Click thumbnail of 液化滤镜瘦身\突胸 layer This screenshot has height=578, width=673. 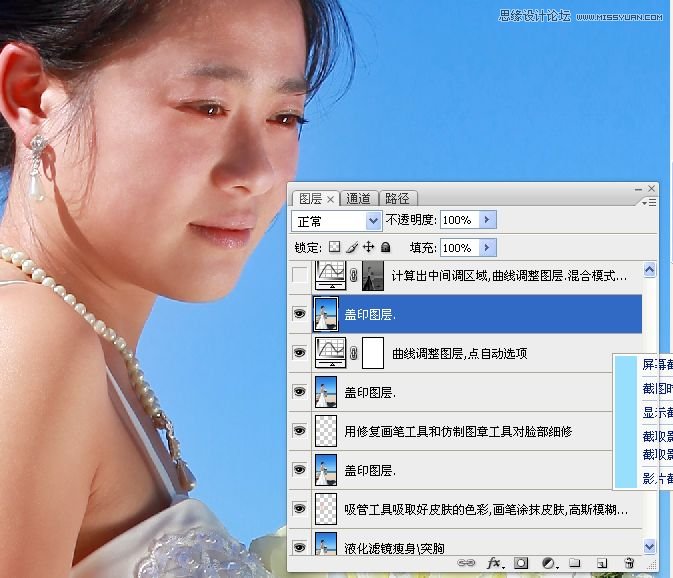tap(326, 544)
